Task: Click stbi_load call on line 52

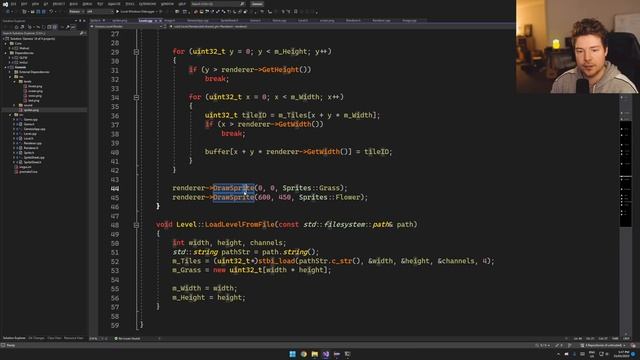Action: pyautogui.click(x=277, y=261)
